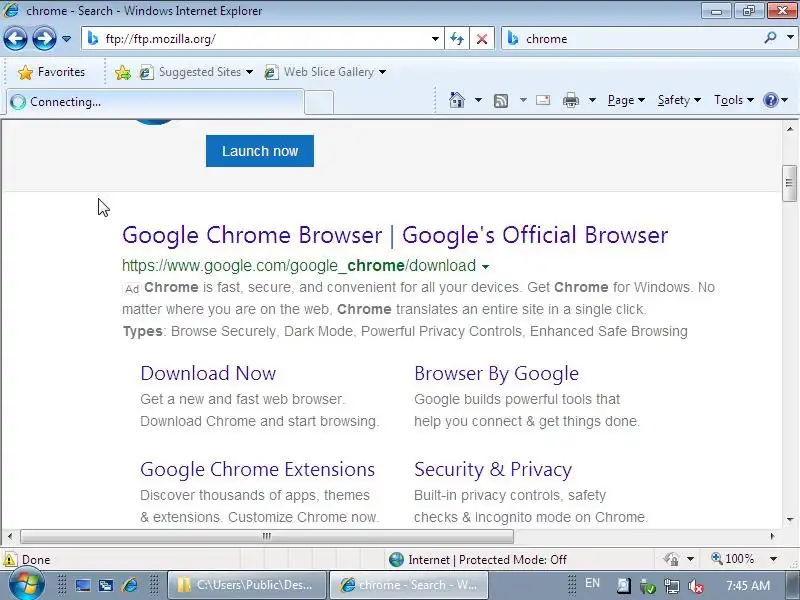Open the 'Download Now' link
This screenshot has width=800, height=600.
click(x=208, y=373)
